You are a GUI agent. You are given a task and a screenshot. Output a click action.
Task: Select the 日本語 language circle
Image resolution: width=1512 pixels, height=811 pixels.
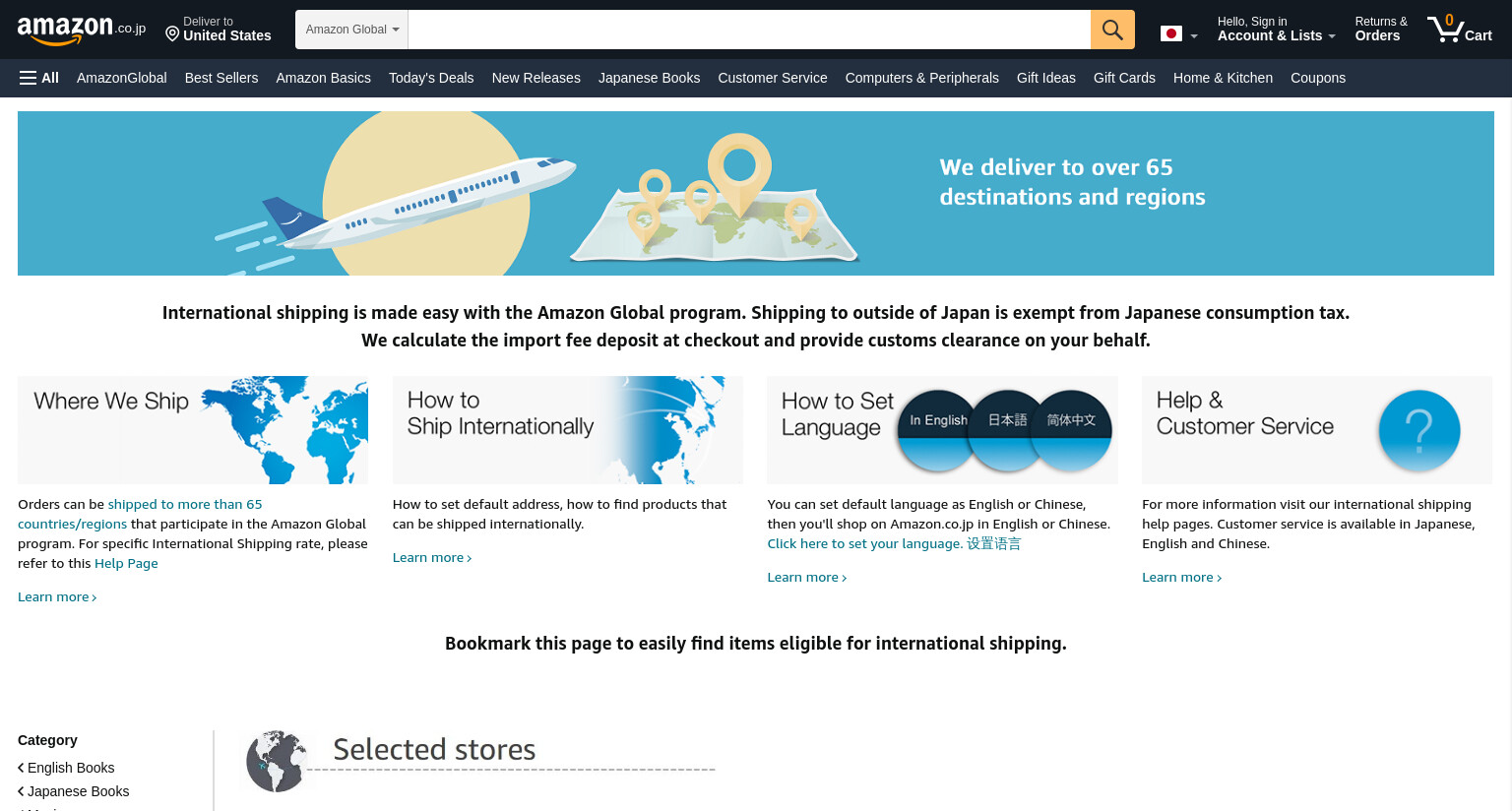click(x=1007, y=428)
